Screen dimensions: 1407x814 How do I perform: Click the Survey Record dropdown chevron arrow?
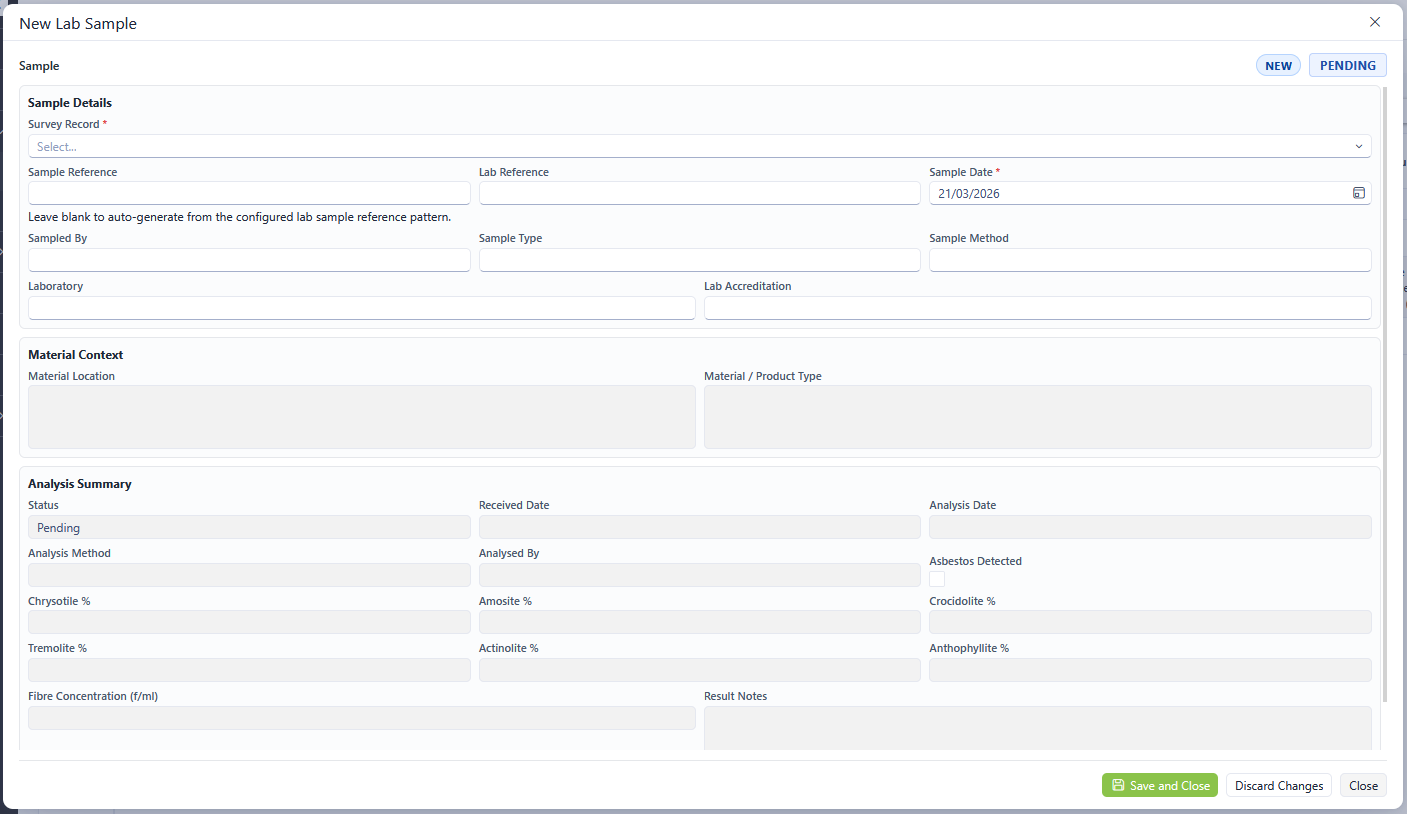1359,147
